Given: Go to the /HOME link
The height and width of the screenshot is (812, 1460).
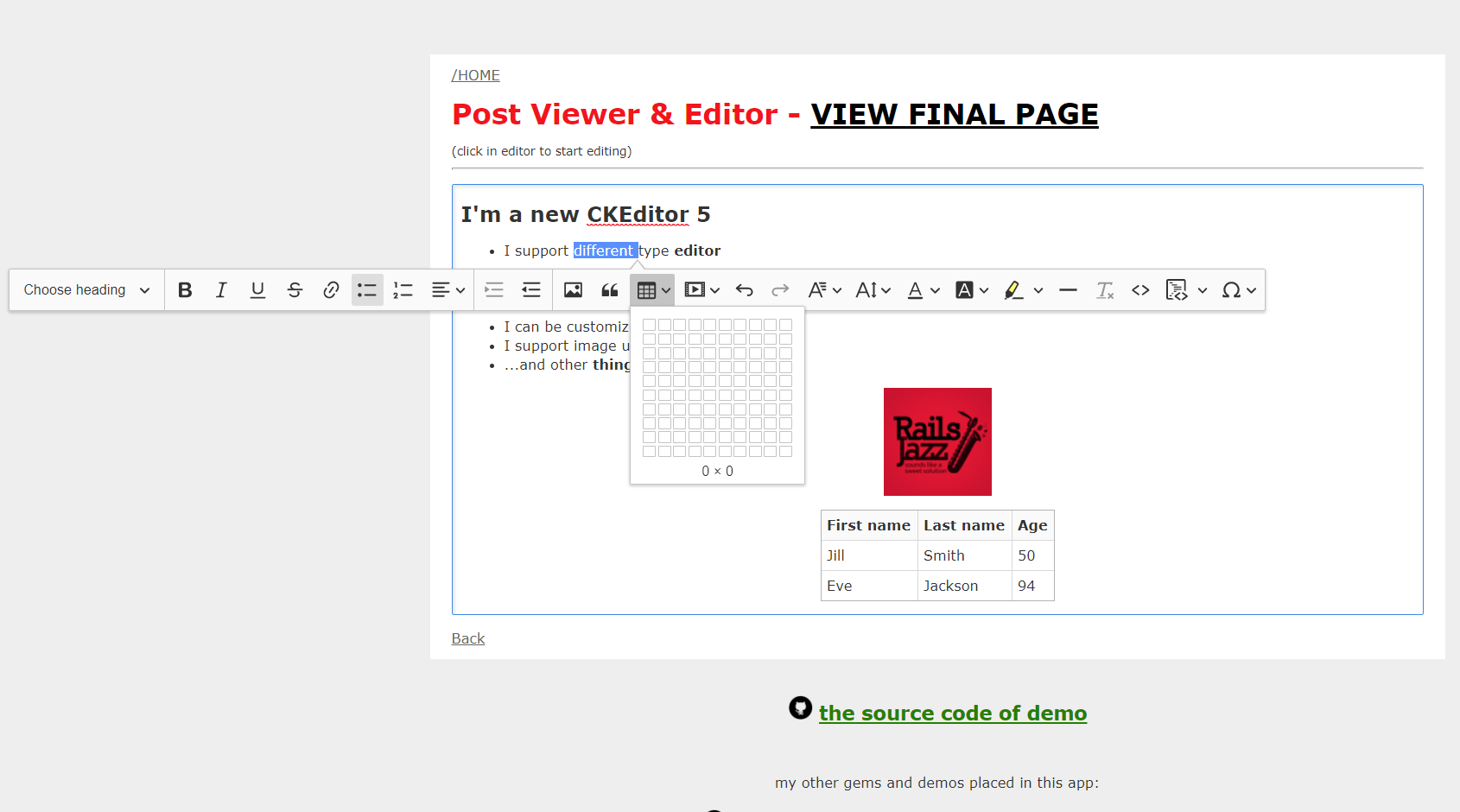Looking at the screenshot, I should coord(476,75).
